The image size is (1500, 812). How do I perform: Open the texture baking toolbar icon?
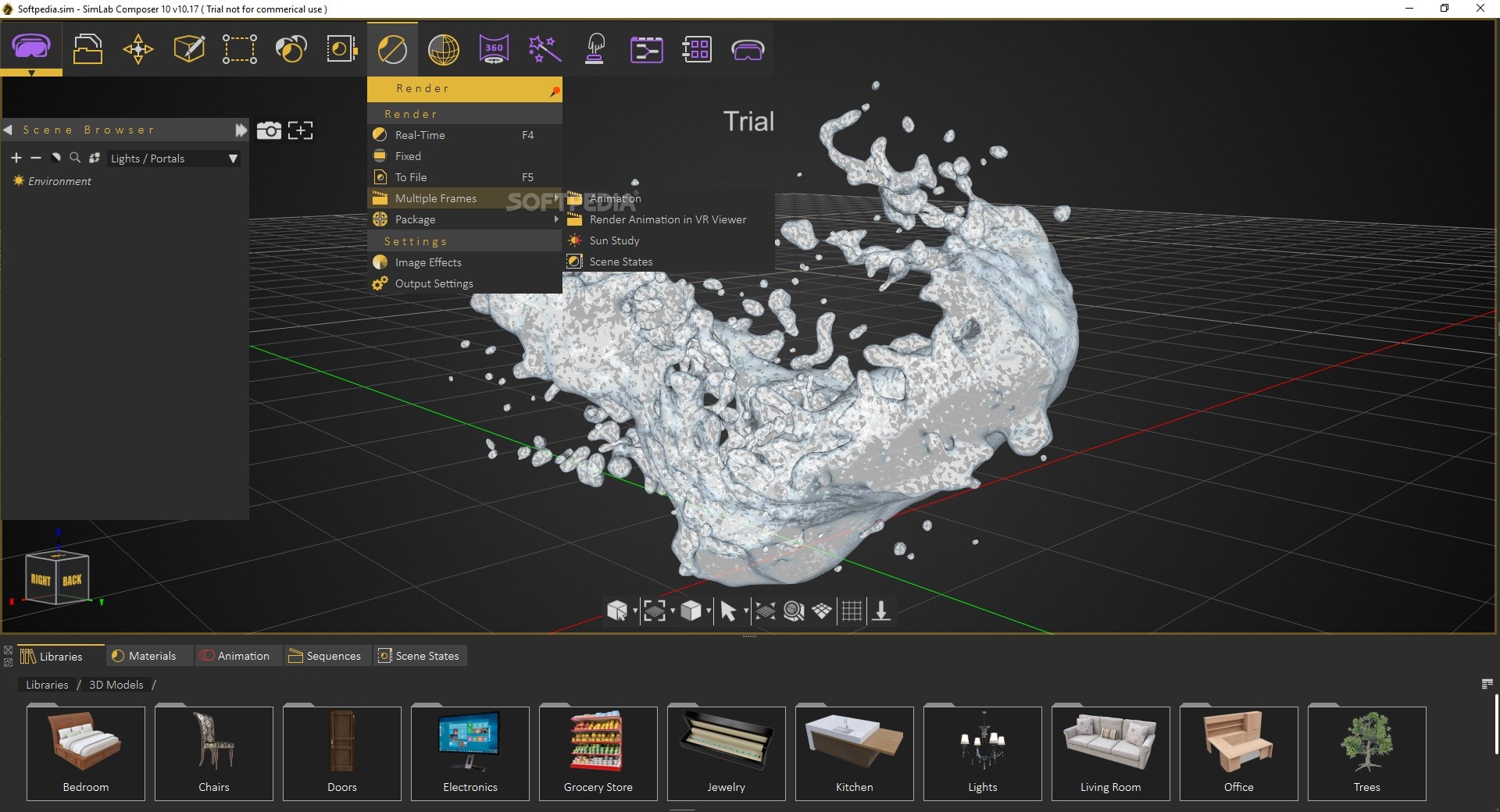click(x=341, y=48)
